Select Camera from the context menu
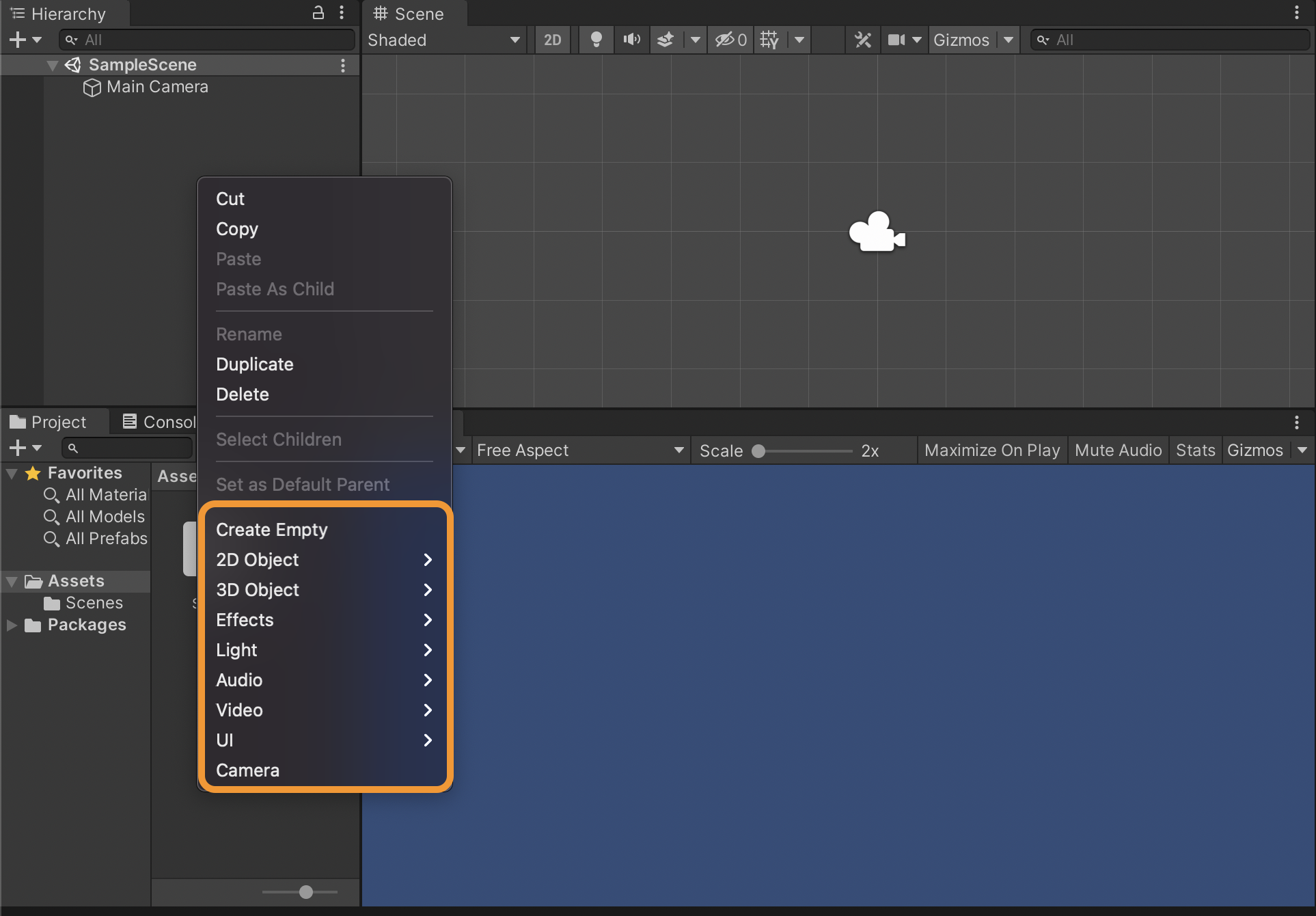1316x916 pixels. (x=247, y=770)
